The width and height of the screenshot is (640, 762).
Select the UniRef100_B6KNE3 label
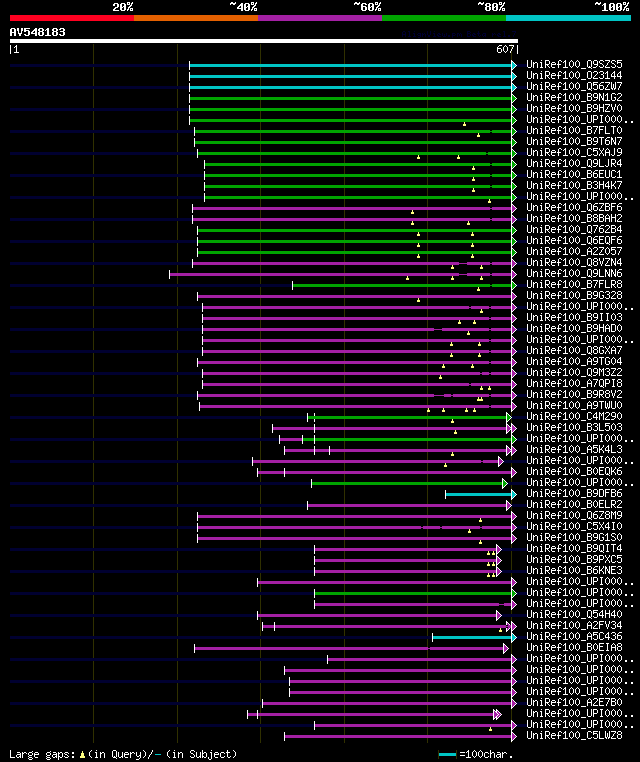[574, 570]
